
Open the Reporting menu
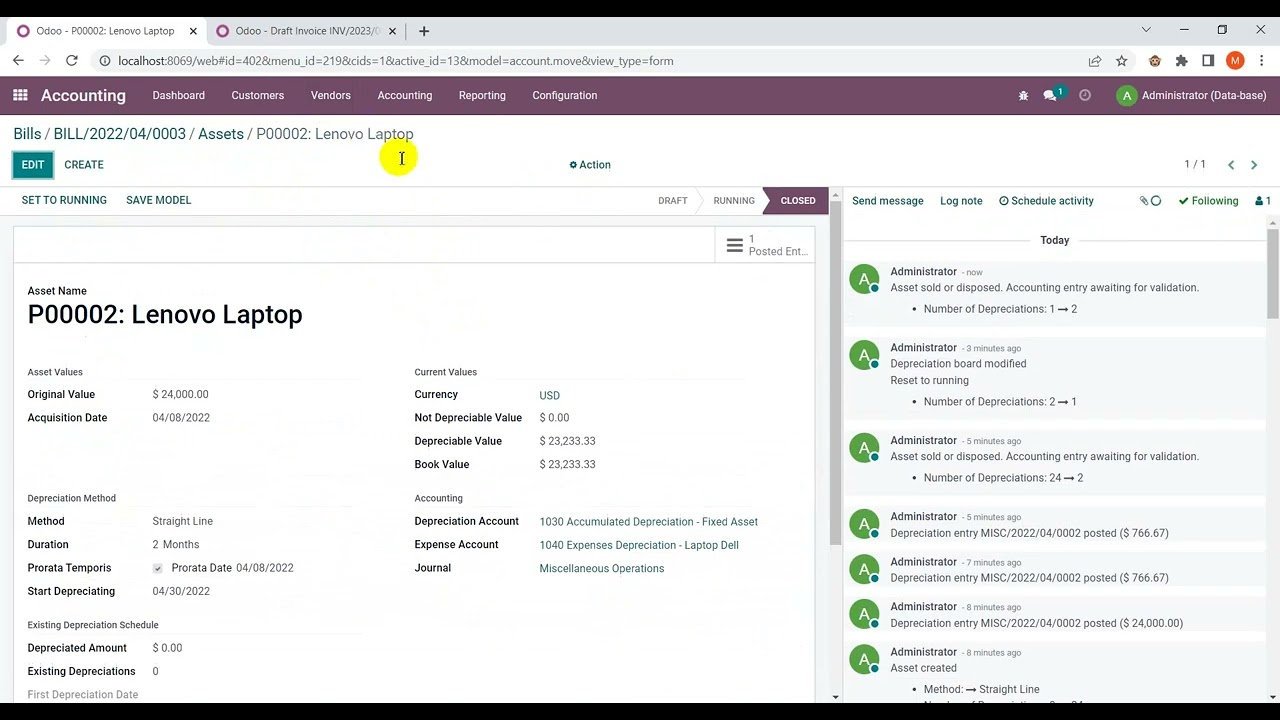point(482,96)
